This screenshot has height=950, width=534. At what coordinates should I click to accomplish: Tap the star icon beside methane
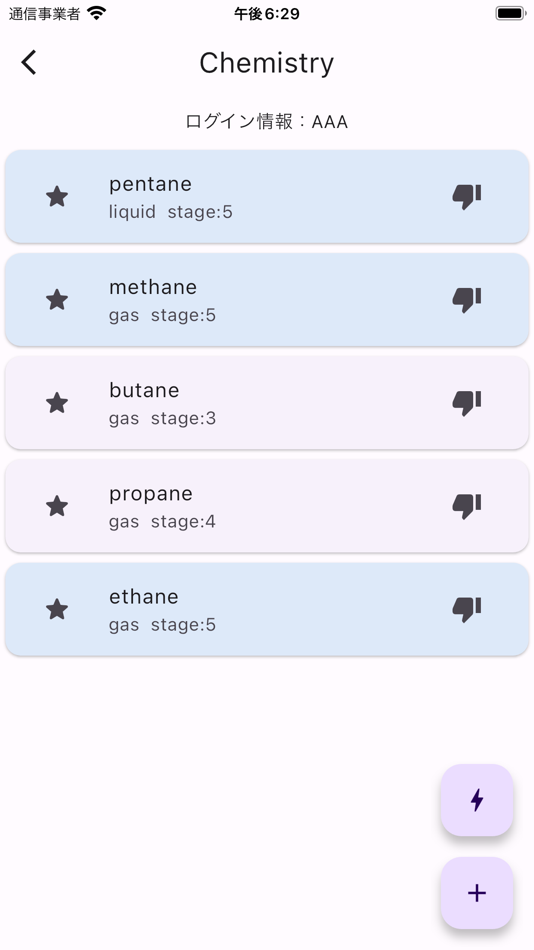pos(57,300)
